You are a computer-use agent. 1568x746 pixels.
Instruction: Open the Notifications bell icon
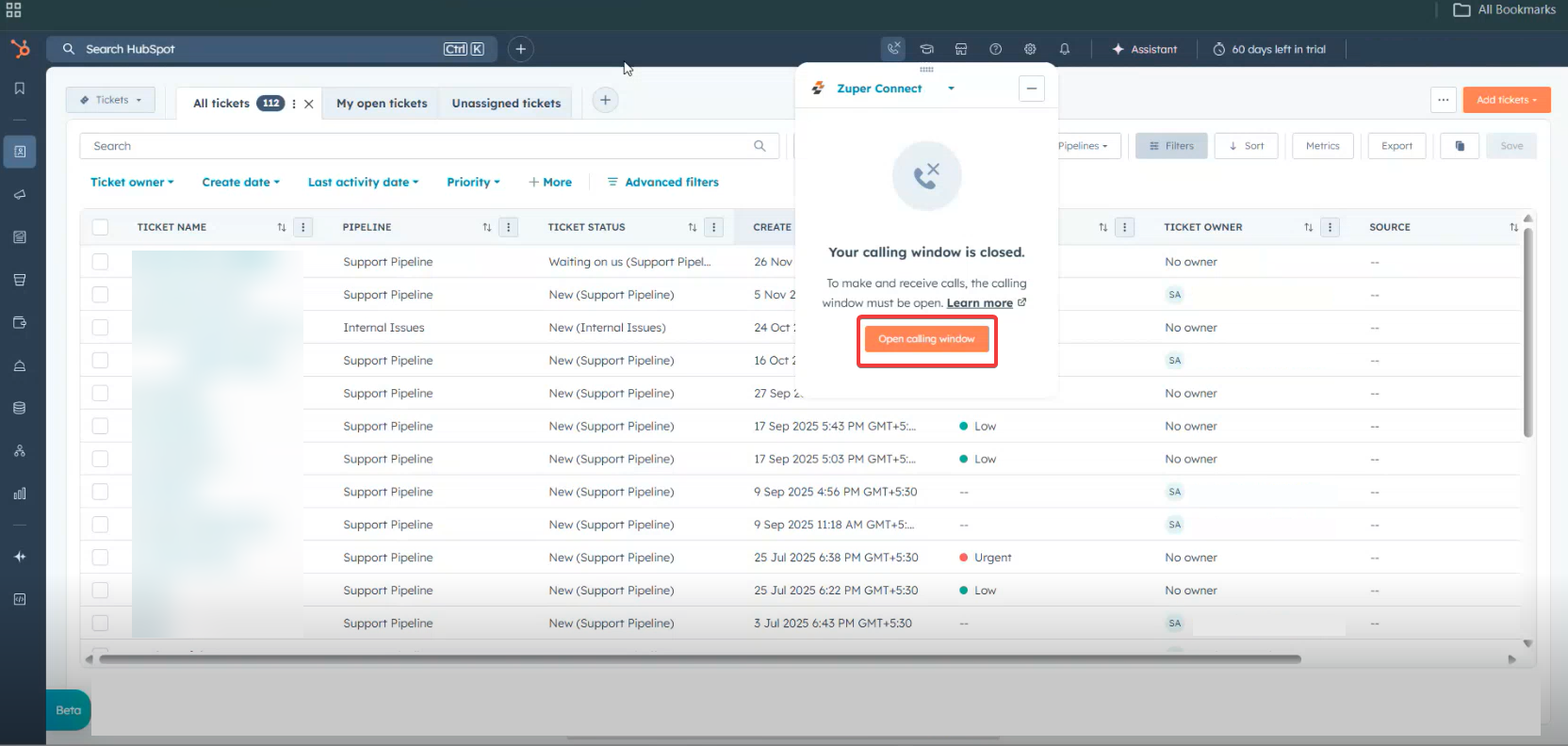tap(1065, 49)
